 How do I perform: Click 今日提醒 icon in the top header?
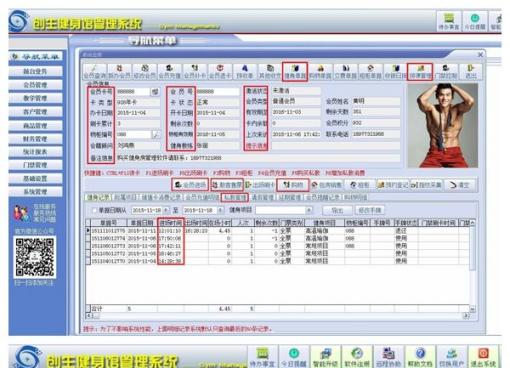(475, 22)
